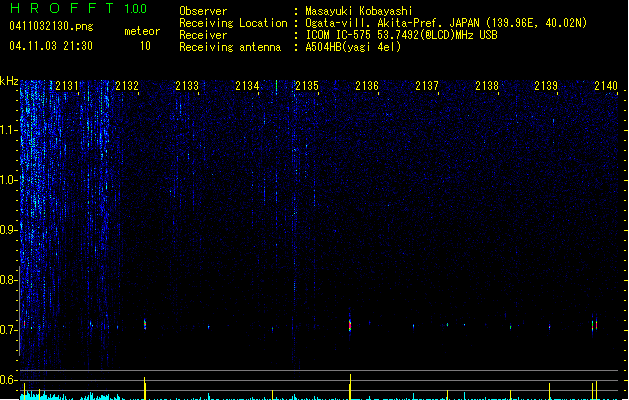Click the 2139 time axis label
Image resolution: width=629 pixels, height=400 pixels.
(546, 86)
